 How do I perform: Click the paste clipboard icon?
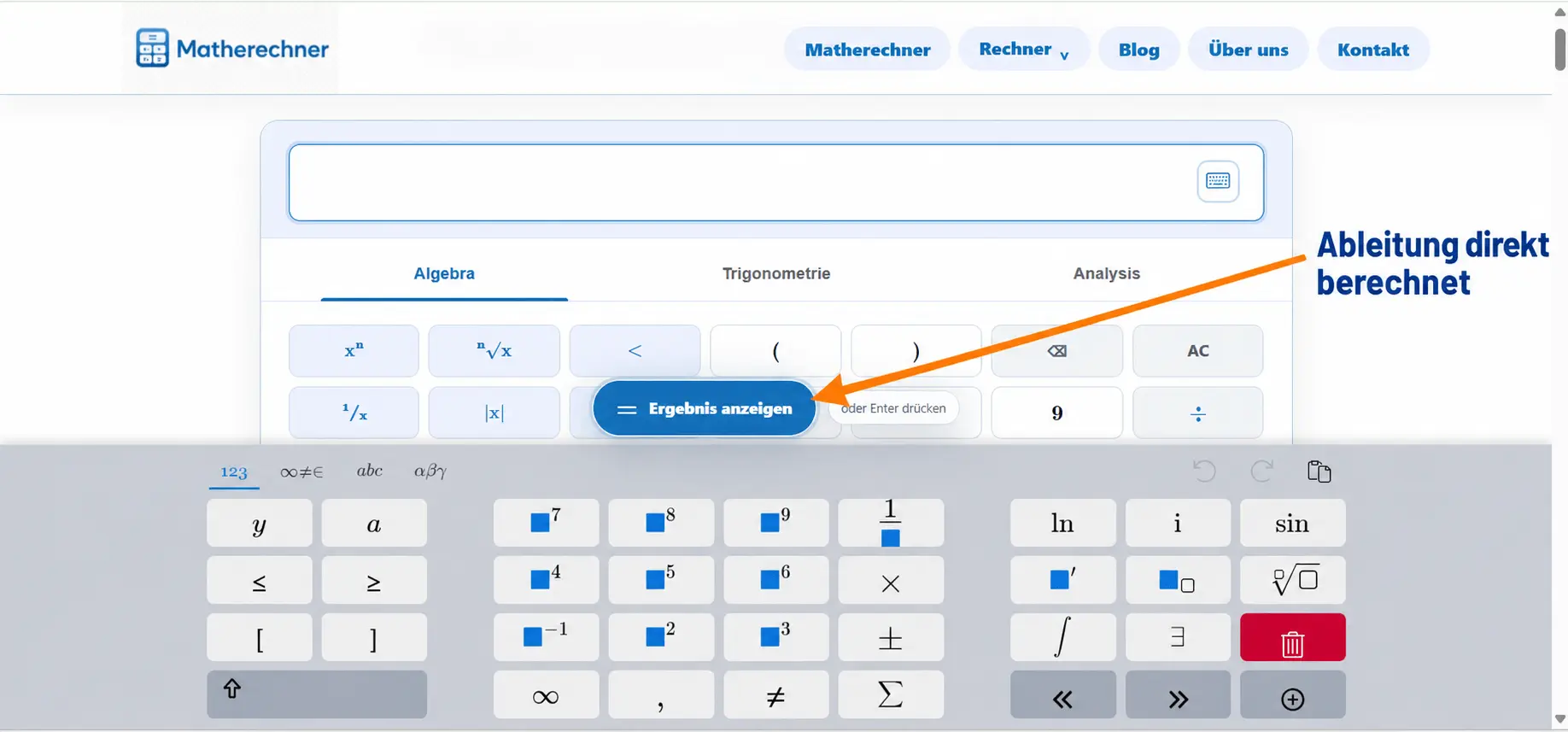coord(1319,471)
